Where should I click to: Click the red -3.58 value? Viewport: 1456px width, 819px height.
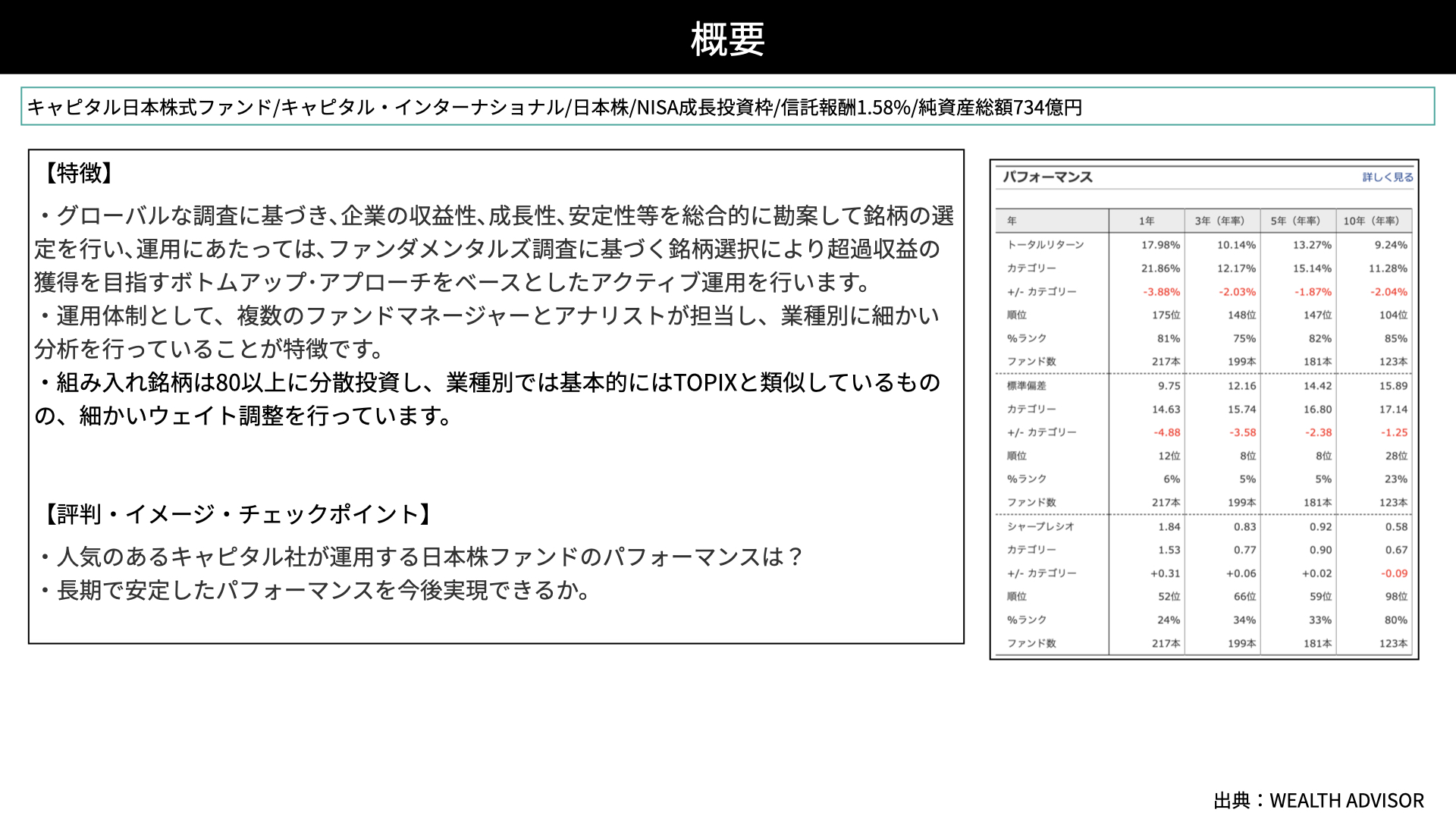click(x=1243, y=432)
